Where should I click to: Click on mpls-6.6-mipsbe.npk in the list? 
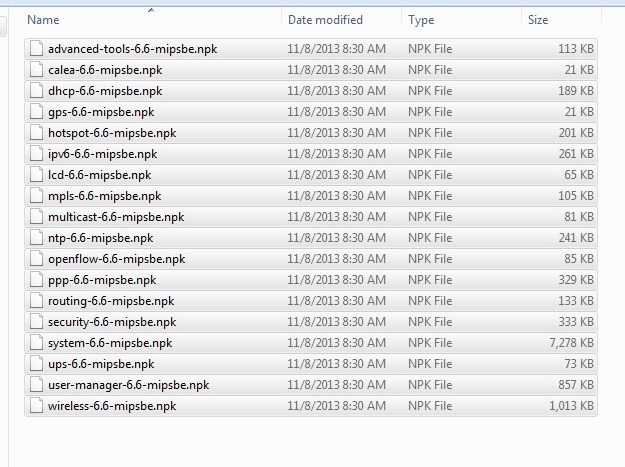click(104, 196)
